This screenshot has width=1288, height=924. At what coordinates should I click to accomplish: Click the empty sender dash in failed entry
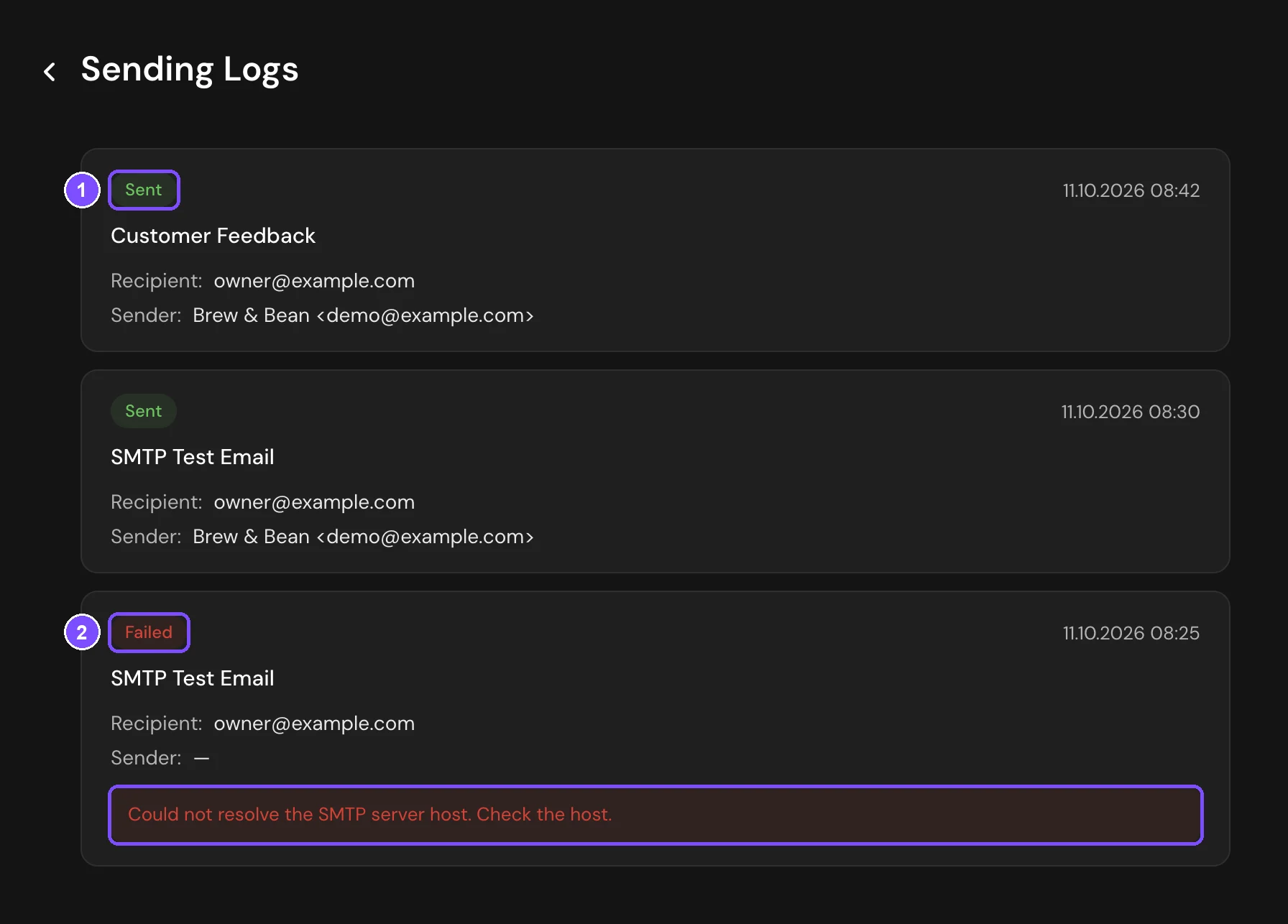point(201,758)
